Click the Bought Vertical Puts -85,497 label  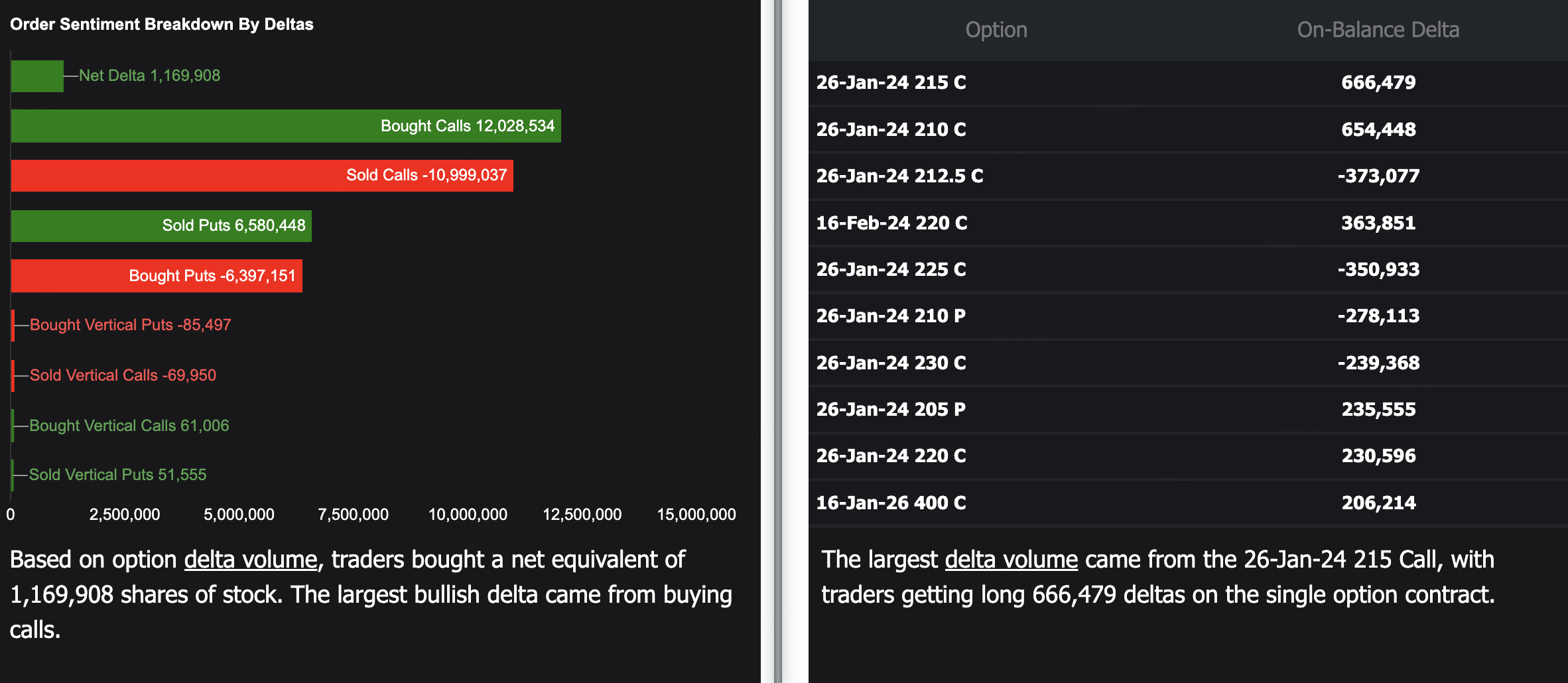(130, 325)
